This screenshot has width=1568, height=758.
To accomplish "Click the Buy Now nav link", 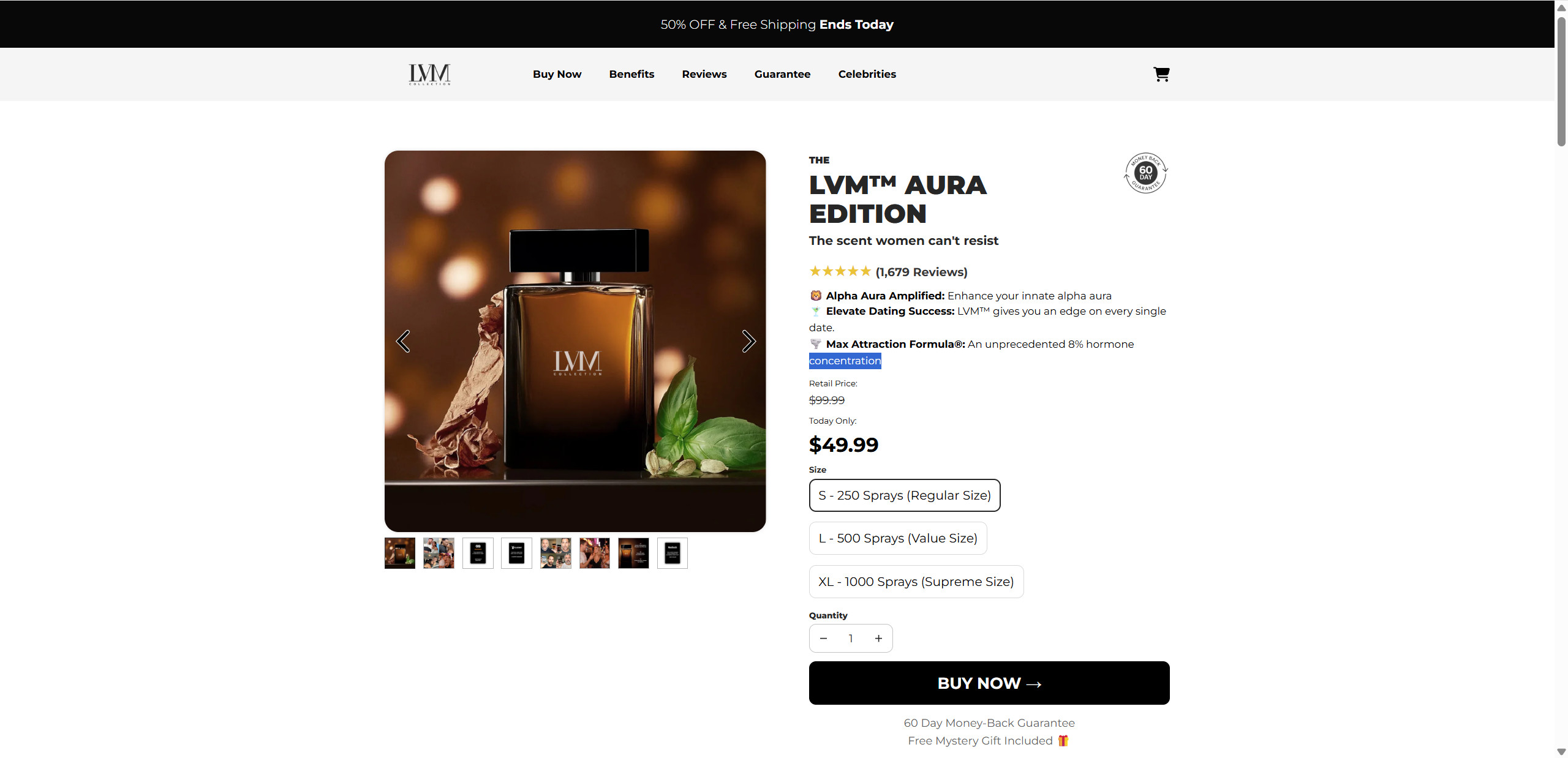I will coord(557,74).
